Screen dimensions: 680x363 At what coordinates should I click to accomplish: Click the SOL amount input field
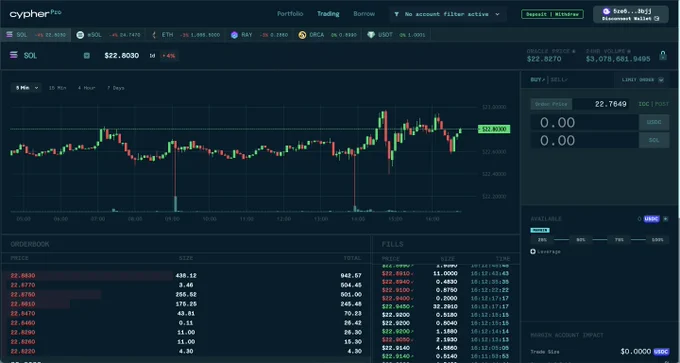584,140
